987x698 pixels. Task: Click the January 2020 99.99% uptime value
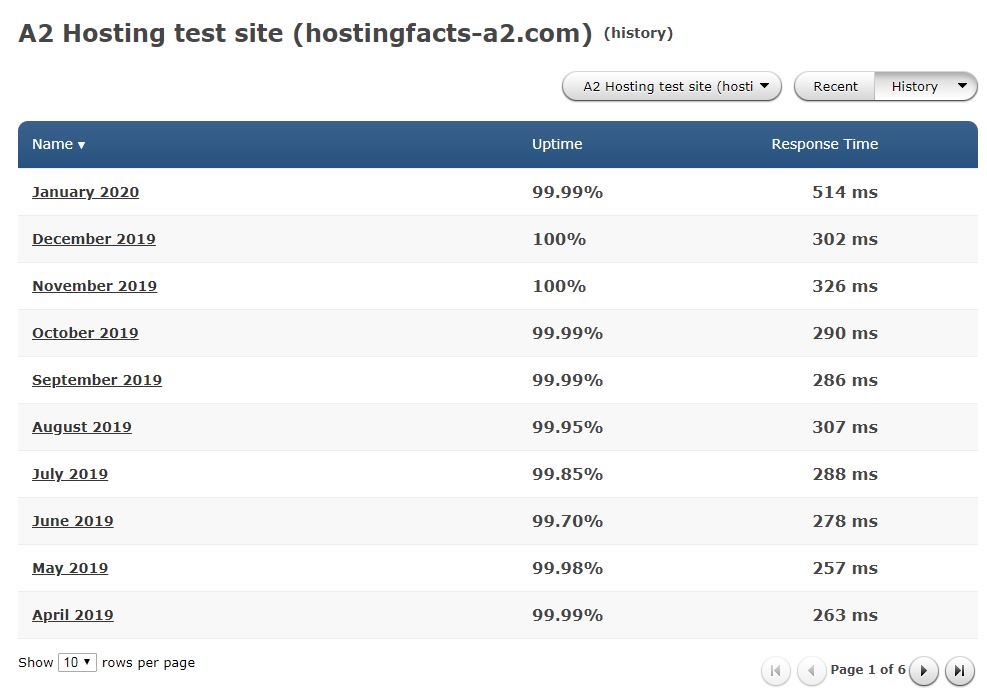click(x=567, y=192)
